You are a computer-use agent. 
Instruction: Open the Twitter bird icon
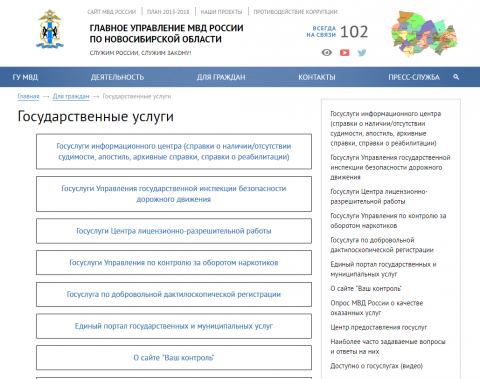click(x=362, y=53)
